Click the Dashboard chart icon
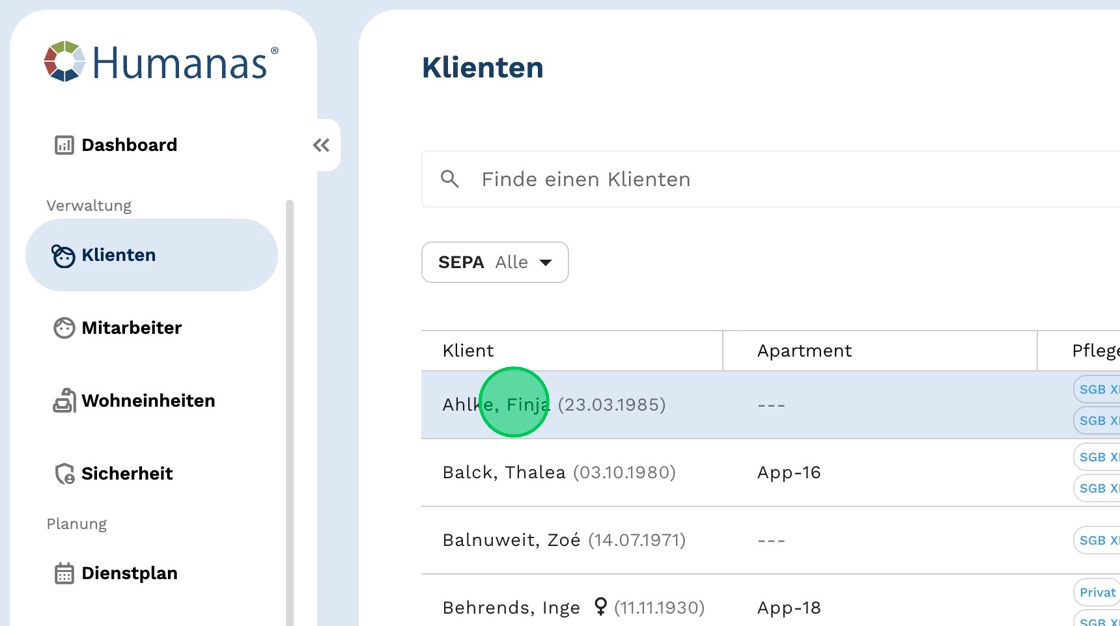The width and height of the screenshot is (1120, 626). (64, 145)
